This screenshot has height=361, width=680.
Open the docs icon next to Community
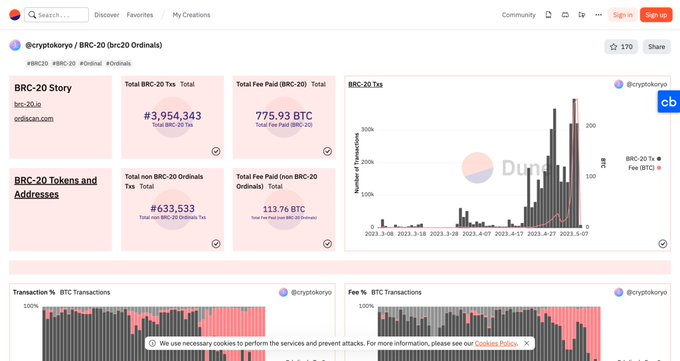click(548, 15)
